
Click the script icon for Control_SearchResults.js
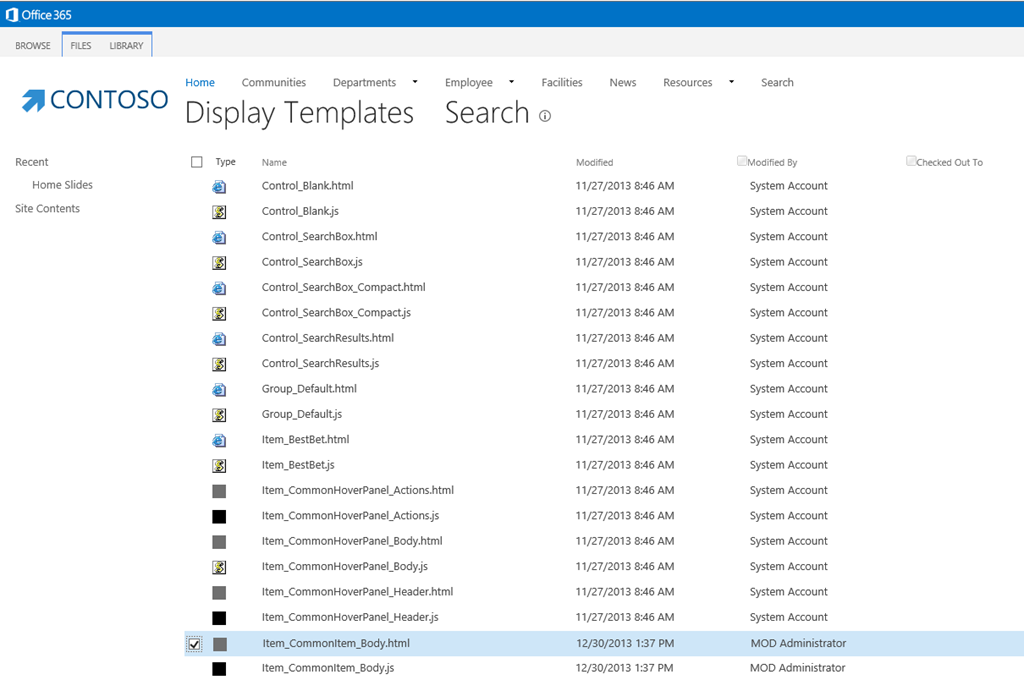pyautogui.click(x=219, y=364)
